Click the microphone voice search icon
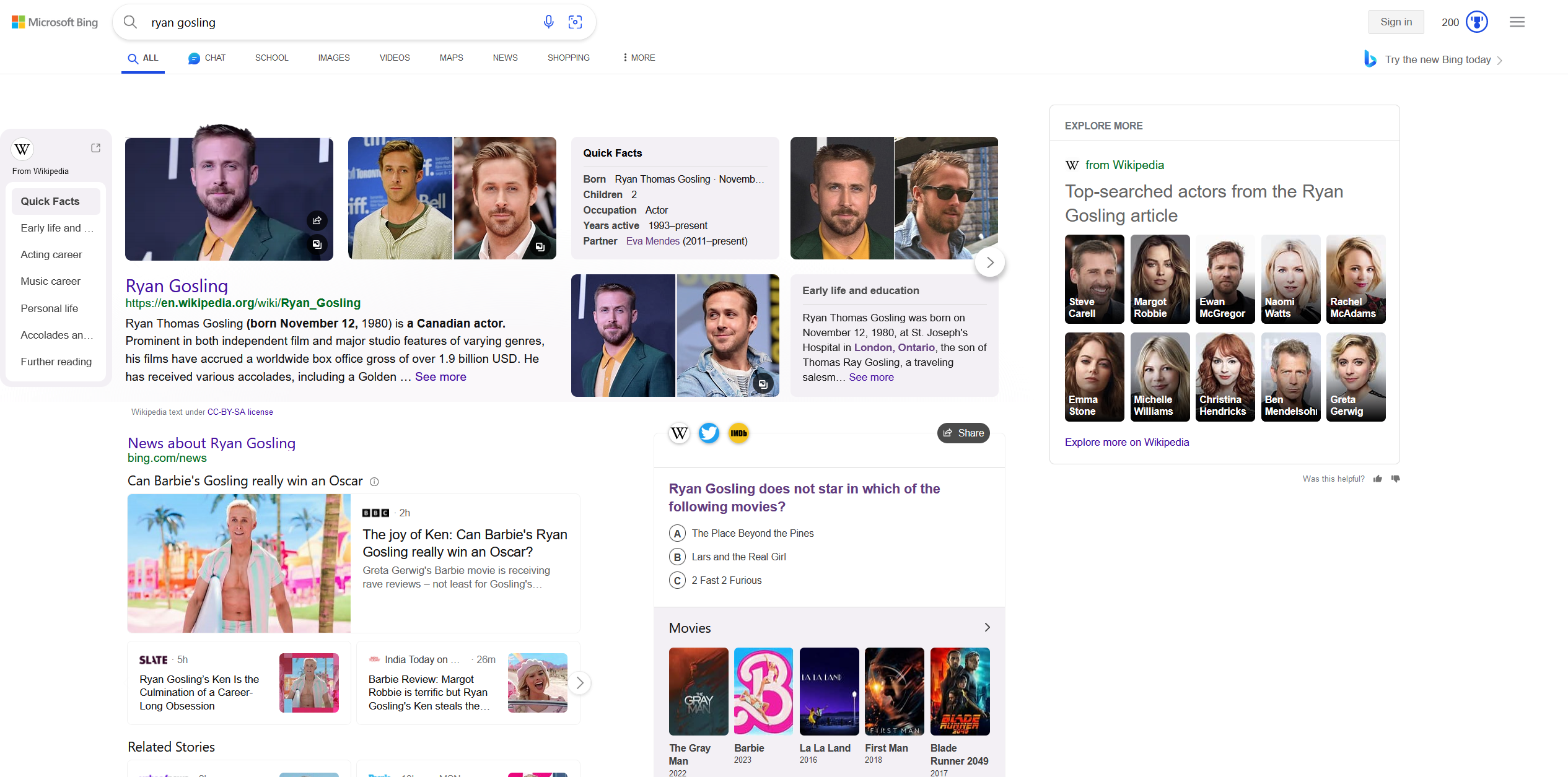This screenshot has height=777, width=1568. 548,22
